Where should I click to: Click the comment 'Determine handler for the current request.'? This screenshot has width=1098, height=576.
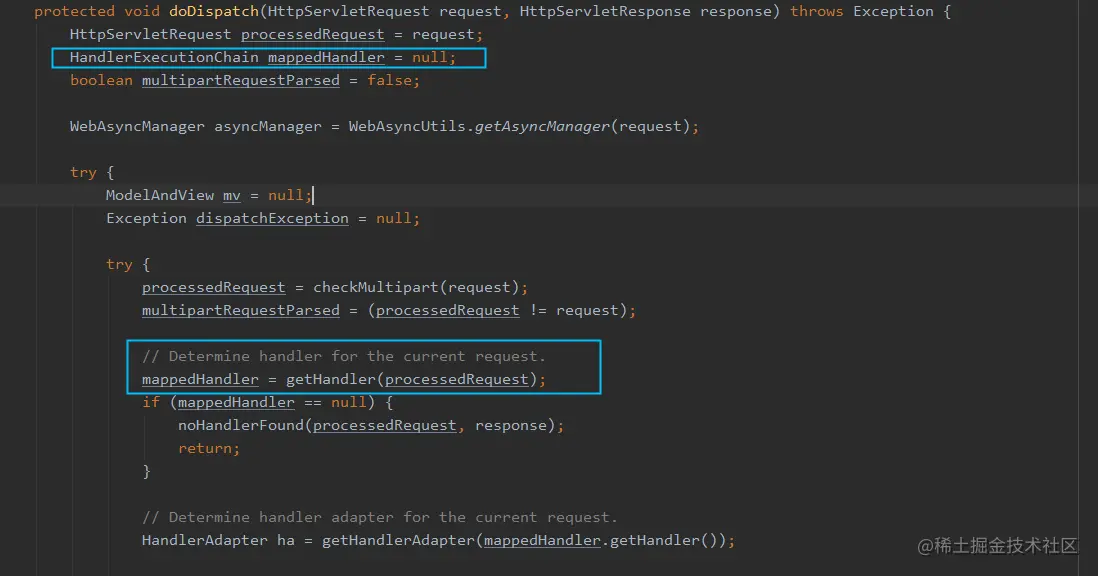[x=343, y=356]
